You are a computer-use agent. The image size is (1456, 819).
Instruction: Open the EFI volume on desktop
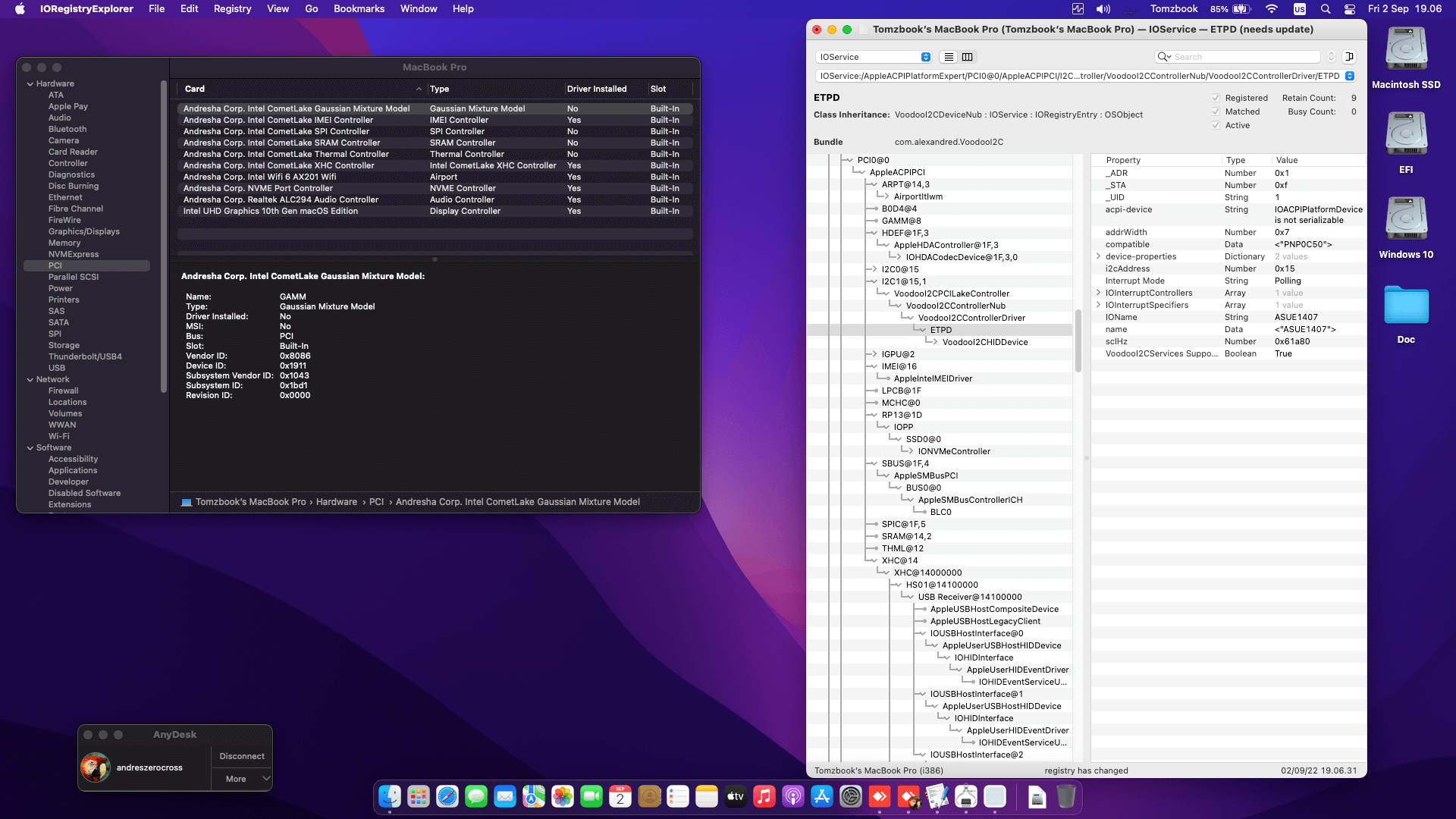point(1405,135)
